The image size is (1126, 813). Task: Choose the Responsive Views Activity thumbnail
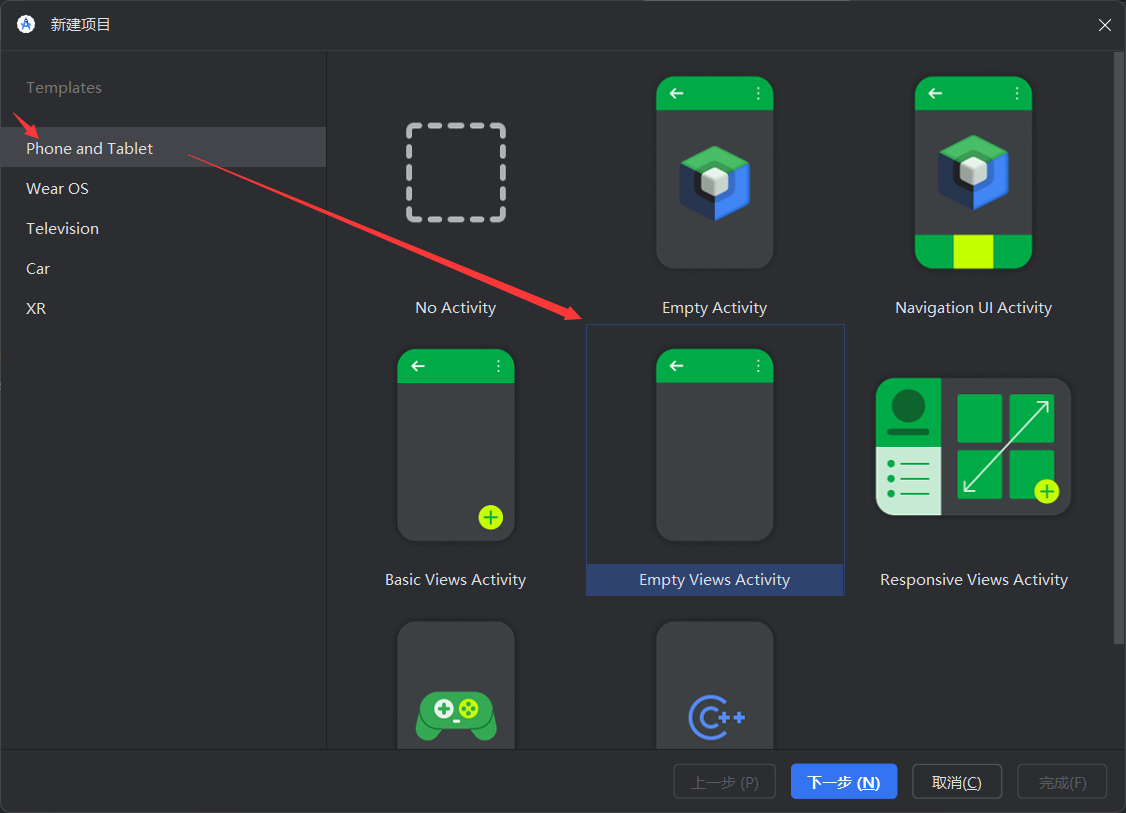coord(973,447)
